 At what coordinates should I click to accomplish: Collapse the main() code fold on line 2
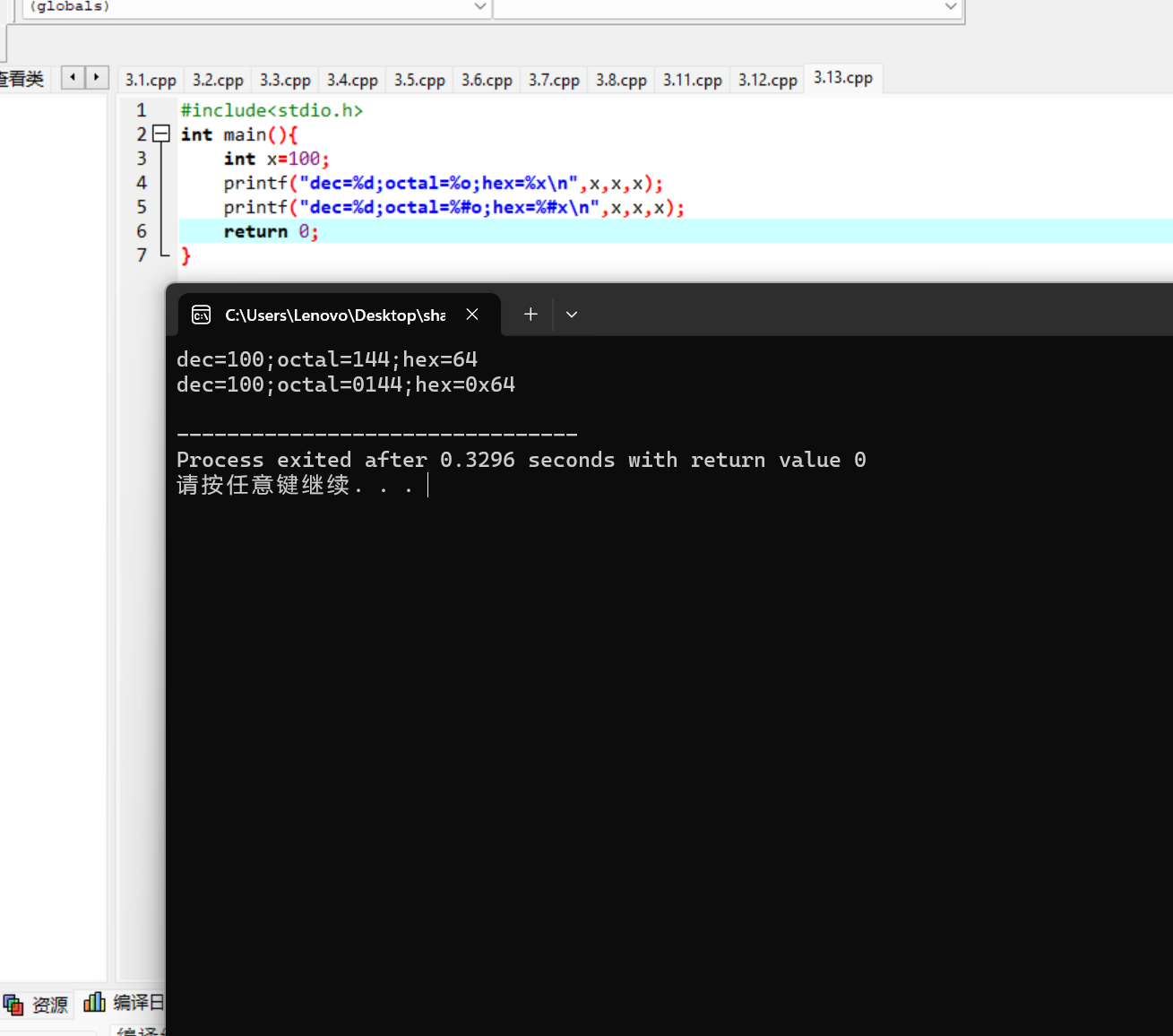click(161, 134)
